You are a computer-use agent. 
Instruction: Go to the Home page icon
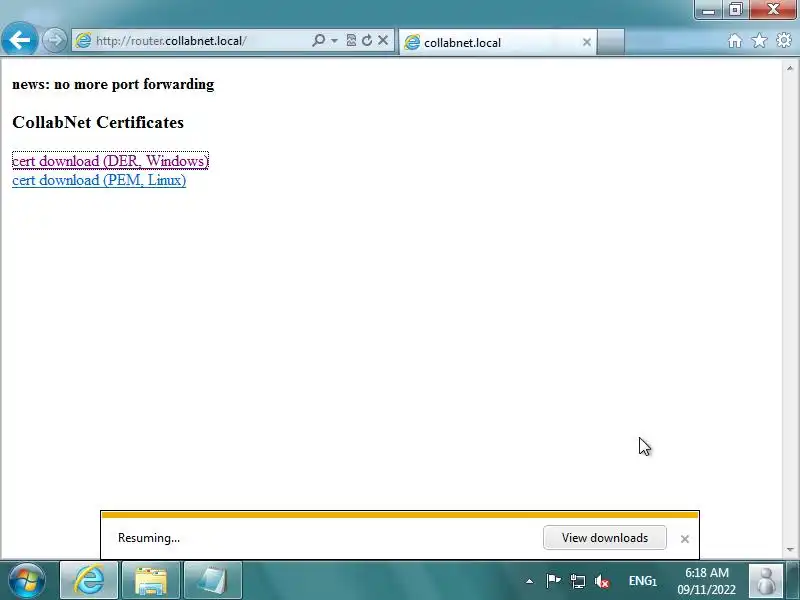tap(735, 40)
